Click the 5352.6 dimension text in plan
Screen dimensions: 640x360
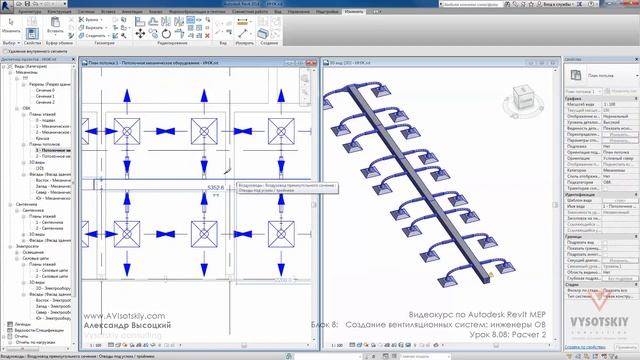coord(216,187)
